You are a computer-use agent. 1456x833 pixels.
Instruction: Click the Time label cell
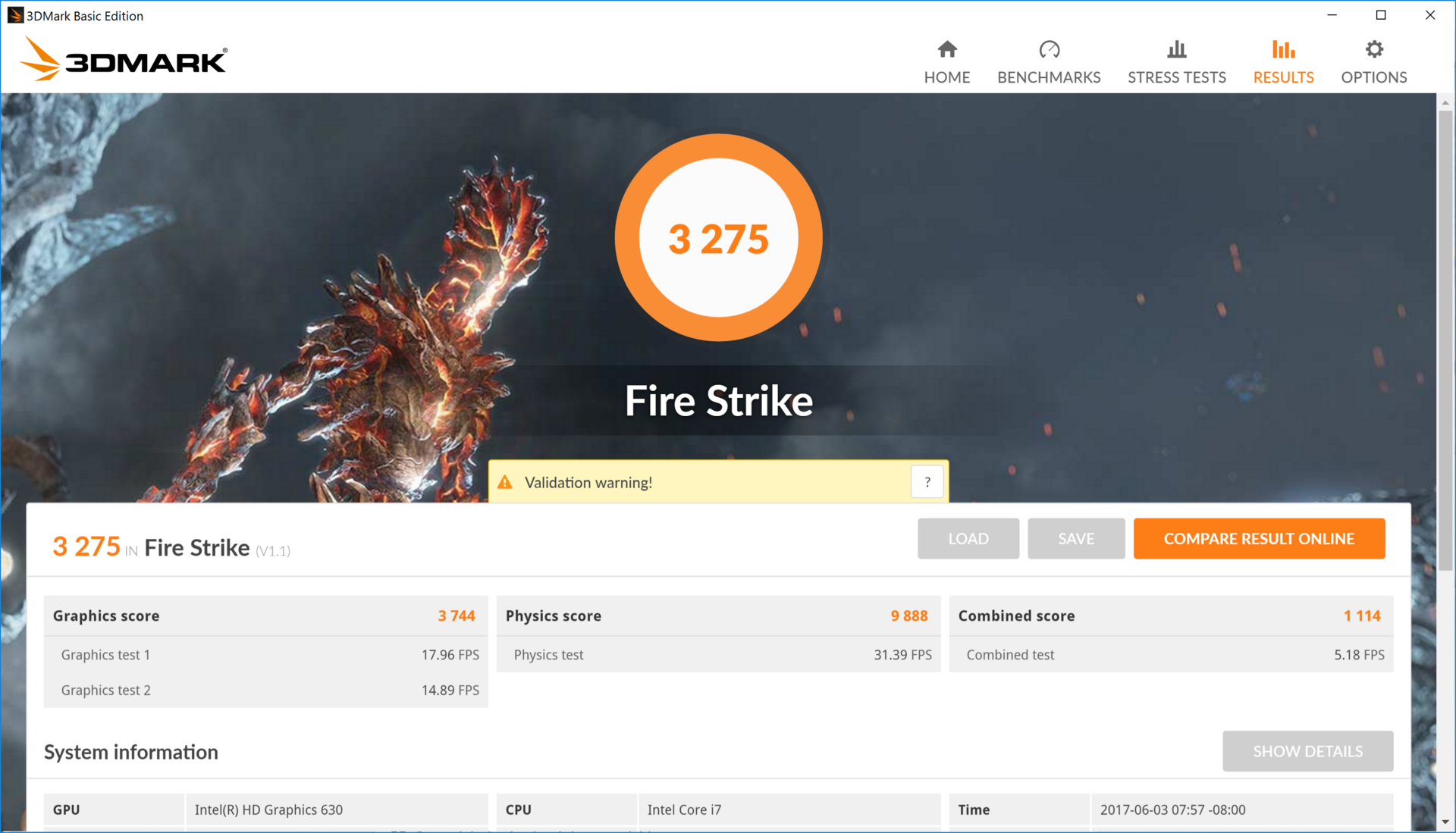(x=1019, y=810)
